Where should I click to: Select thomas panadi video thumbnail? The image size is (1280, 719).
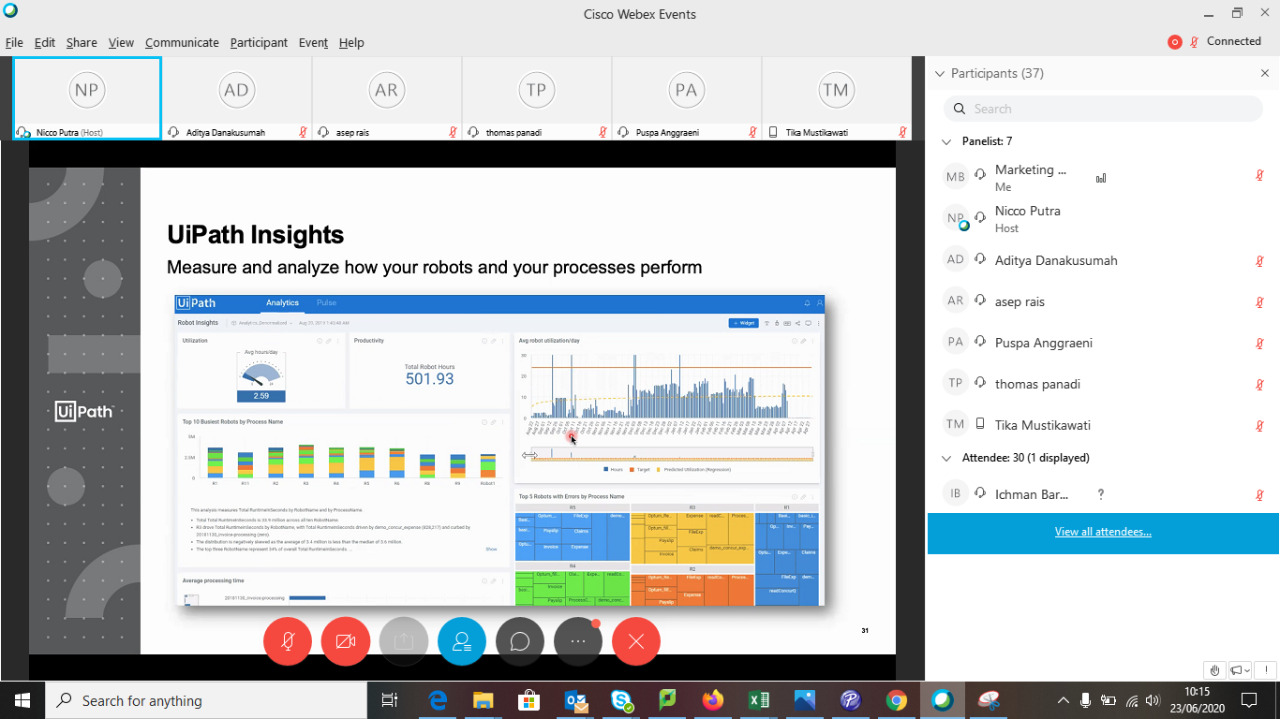[537, 98]
